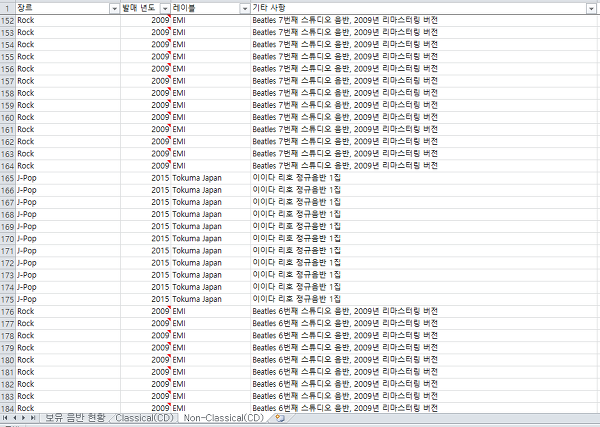600x427 pixels.
Task: Jump to last sheet with navigation arrow
Action: [x=33, y=418]
